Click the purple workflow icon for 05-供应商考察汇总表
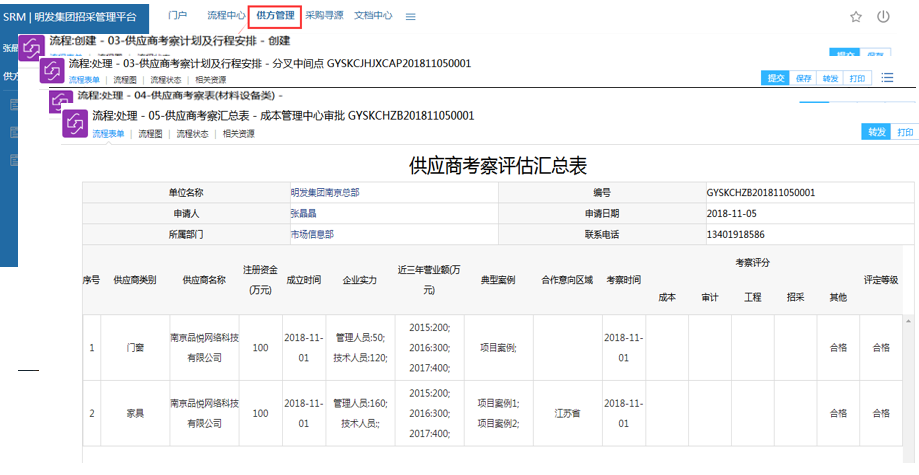This screenshot has height=475, width=919. [x=74, y=123]
